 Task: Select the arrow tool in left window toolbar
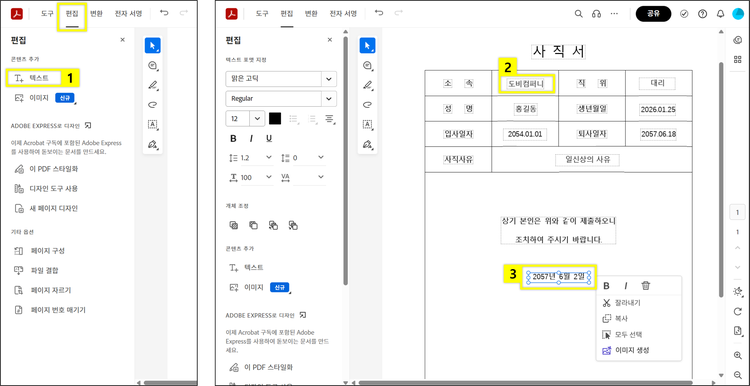153,45
